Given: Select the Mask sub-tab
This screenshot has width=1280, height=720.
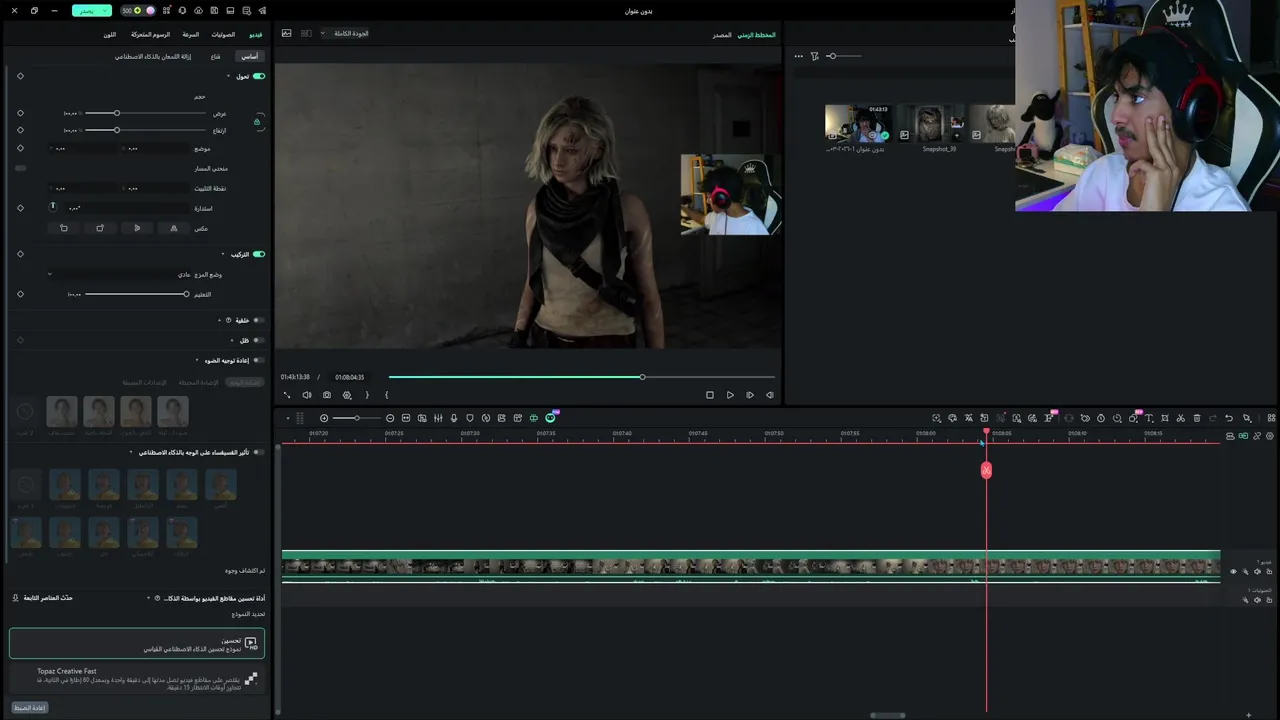Looking at the screenshot, I should 215,56.
